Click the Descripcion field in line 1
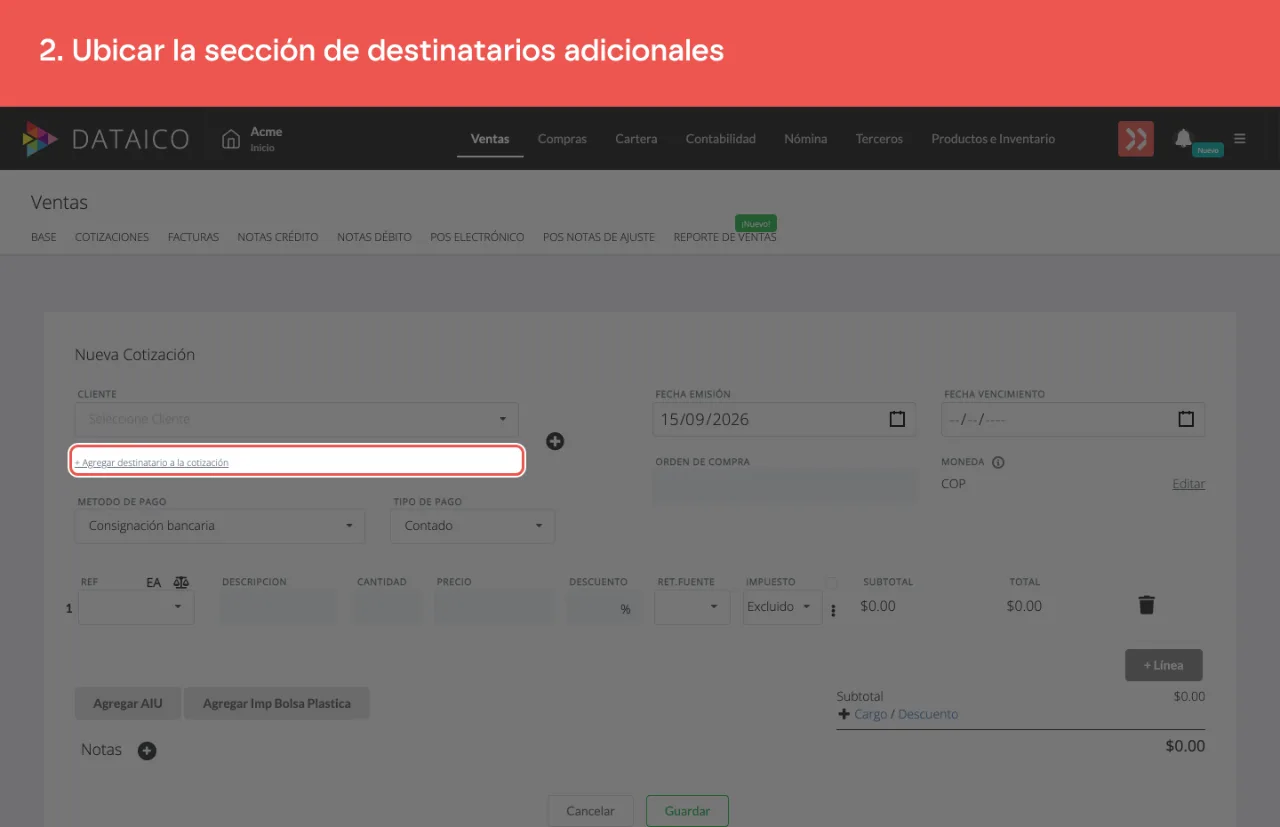The height and width of the screenshot is (827, 1280). coord(280,607)
